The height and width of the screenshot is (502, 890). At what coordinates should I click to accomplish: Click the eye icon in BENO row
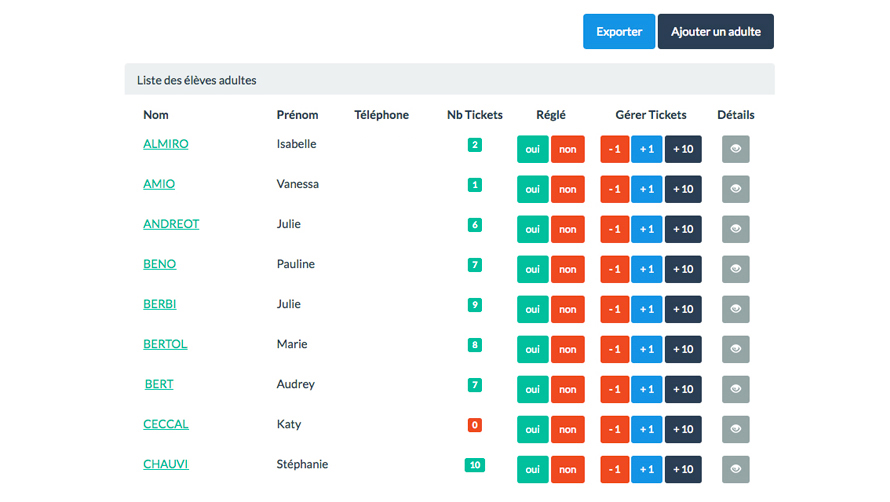click(735, 269)
